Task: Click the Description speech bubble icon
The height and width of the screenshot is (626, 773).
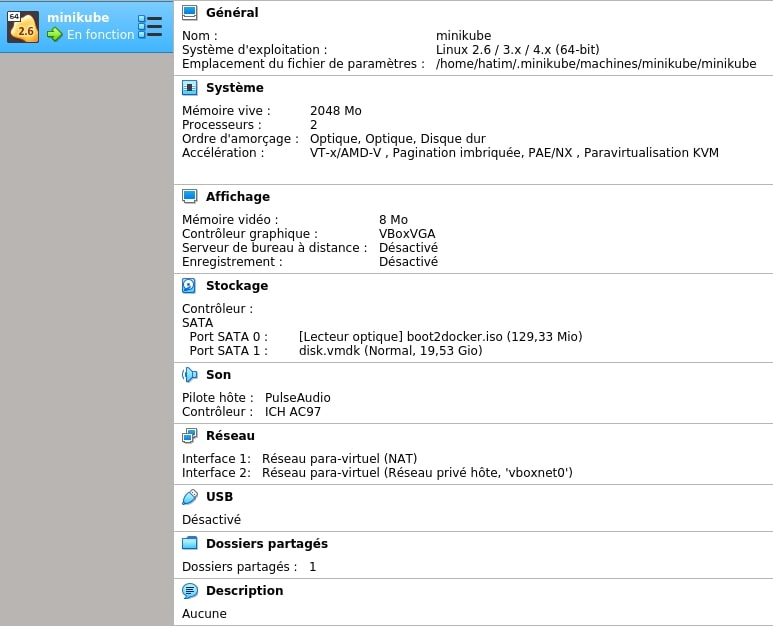Action: coord(189,591)
